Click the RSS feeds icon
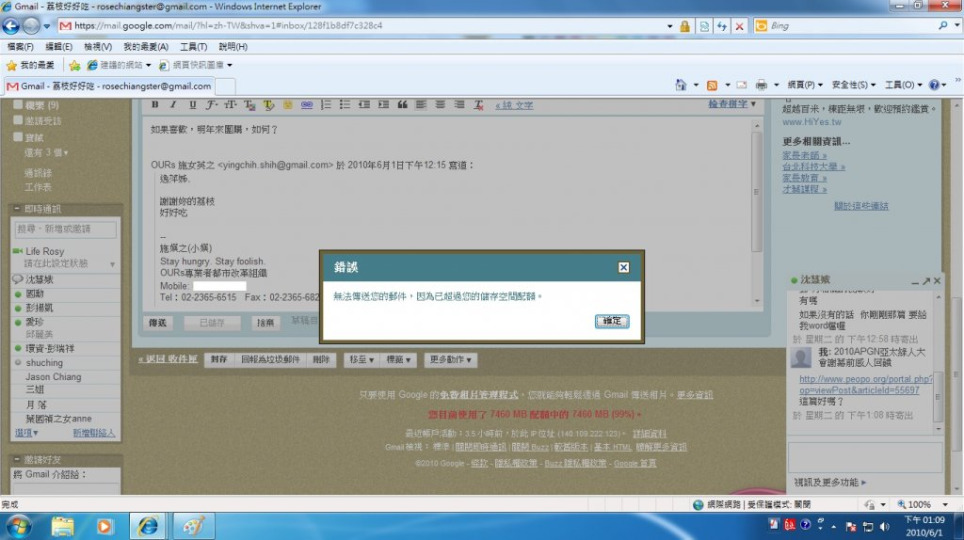The height and width of the screenshot is (540, 964). (x=712, y=85)
